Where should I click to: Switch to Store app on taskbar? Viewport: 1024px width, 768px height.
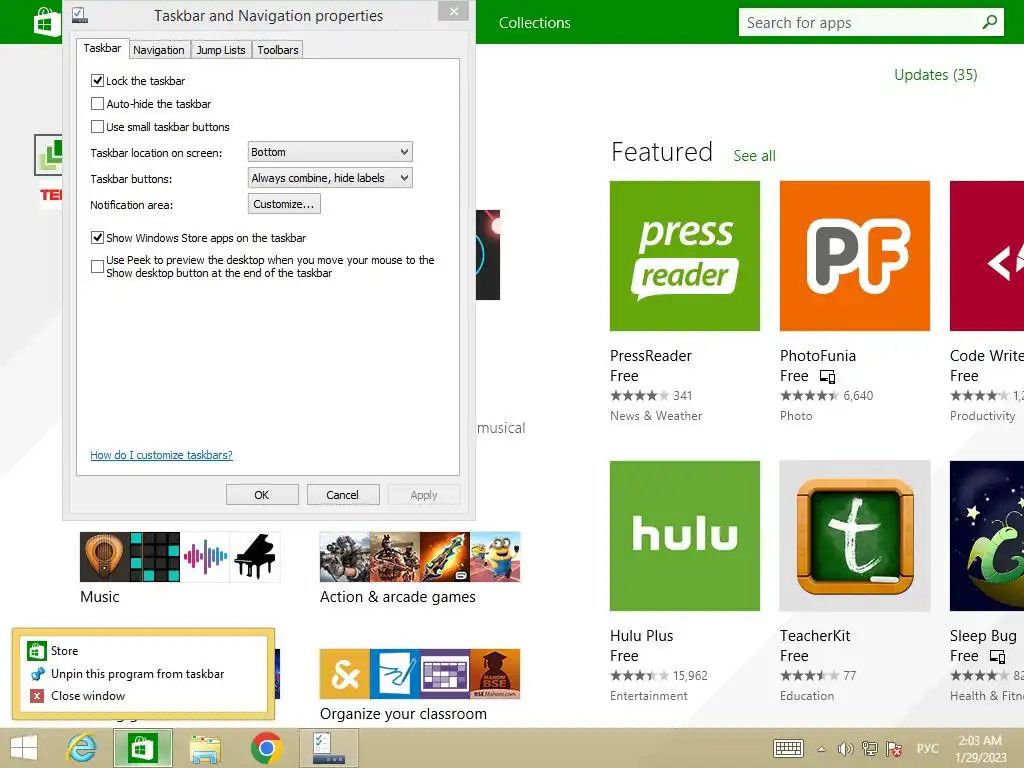click(143, 748)
